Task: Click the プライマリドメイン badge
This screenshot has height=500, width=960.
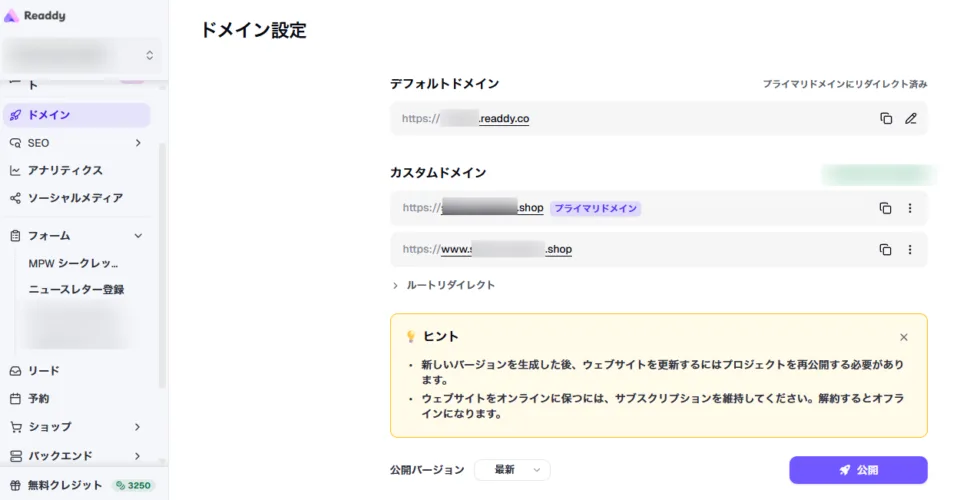Action: [595, 209]
